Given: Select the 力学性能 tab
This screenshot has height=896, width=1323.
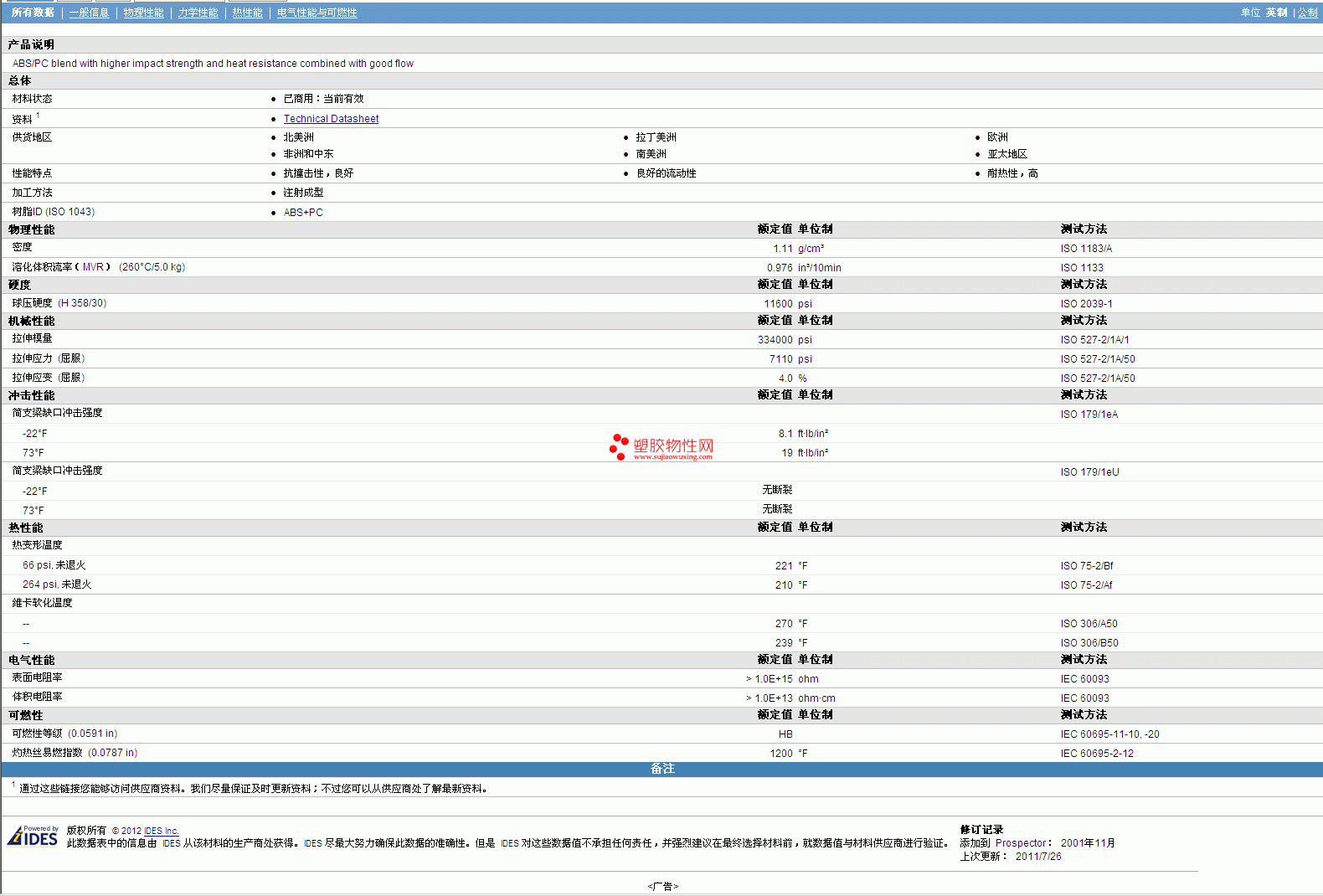Looking at the screenshot, I should (198, 13).
